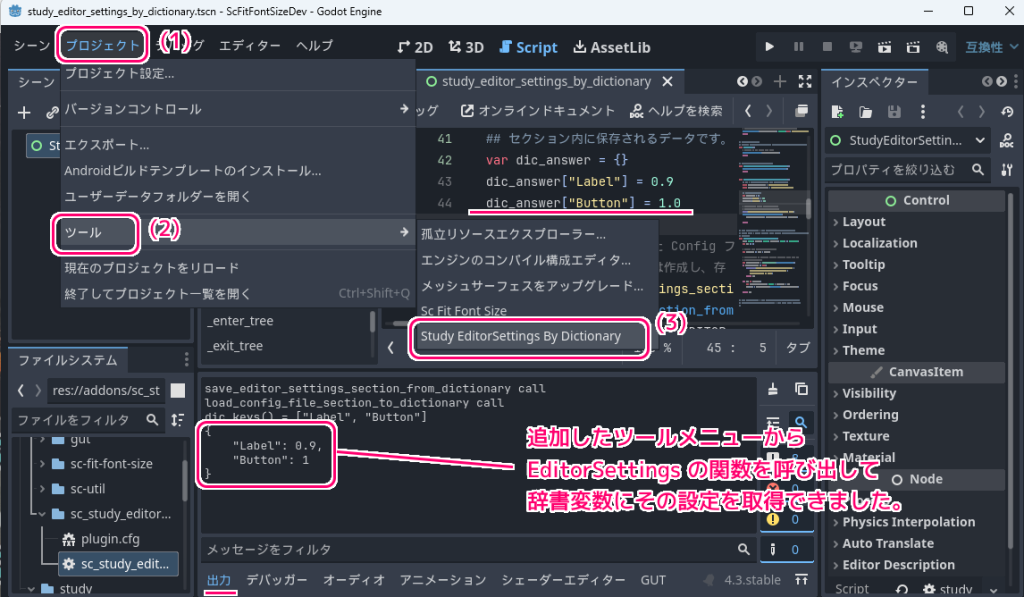Create a new resource in the Inspector

(x=840, y=112)
